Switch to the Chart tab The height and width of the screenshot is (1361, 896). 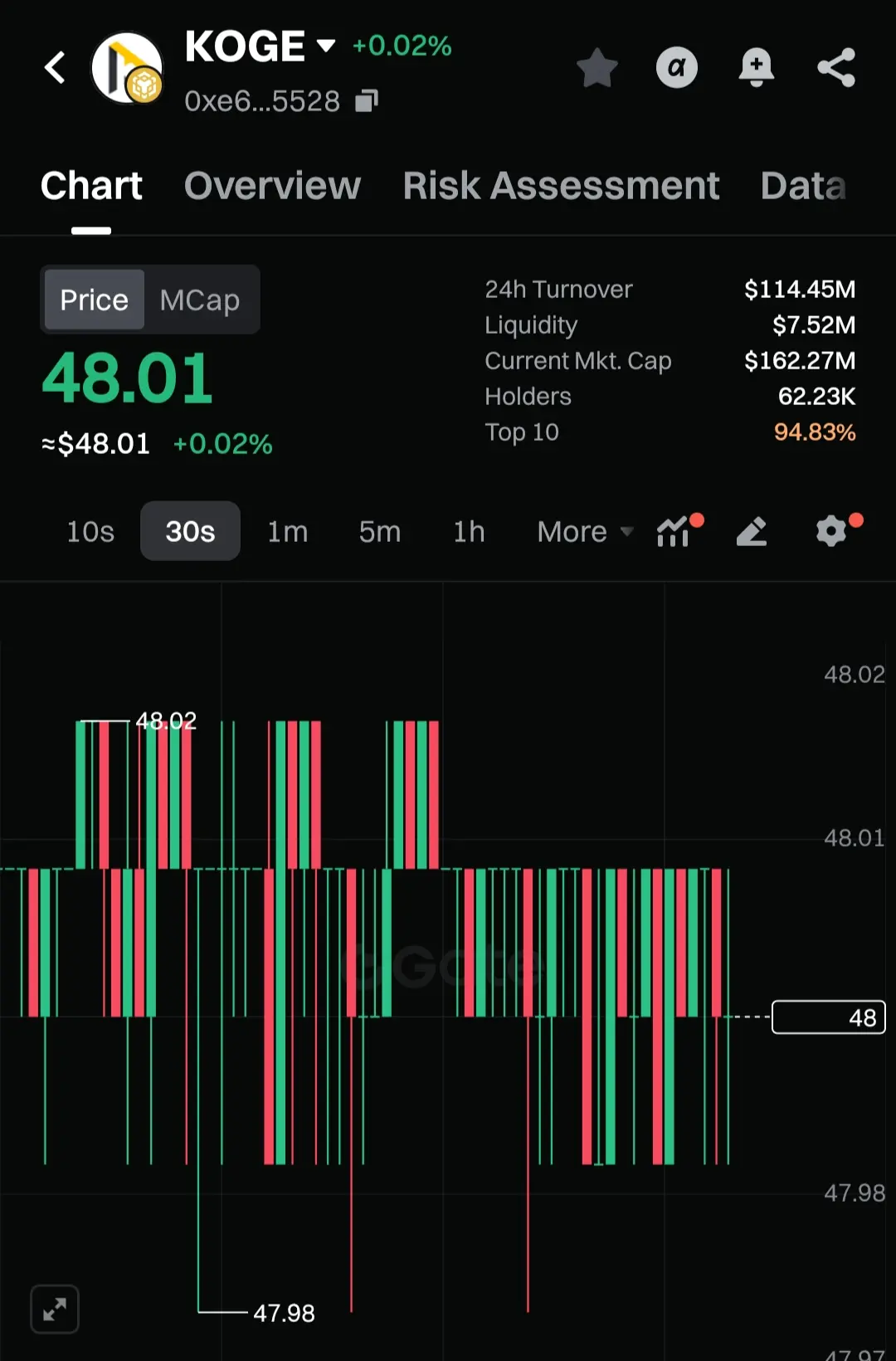coord(91,186)
